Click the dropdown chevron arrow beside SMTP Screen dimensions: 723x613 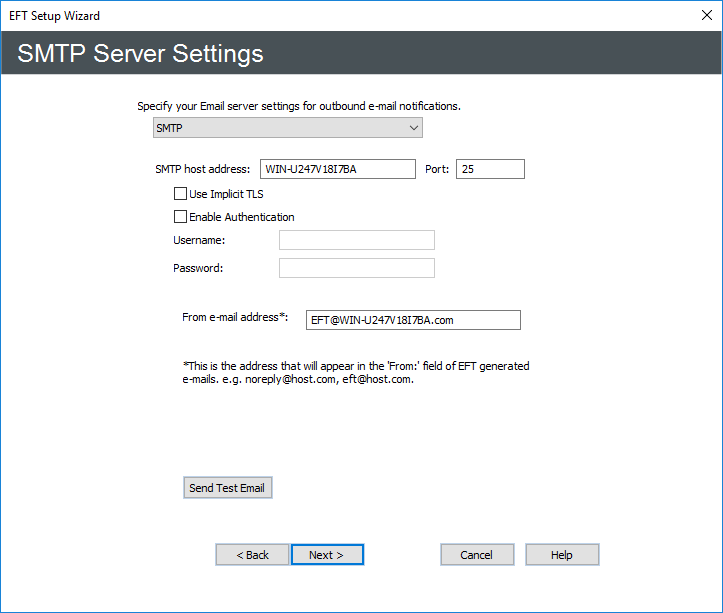[x=413, y=128]
